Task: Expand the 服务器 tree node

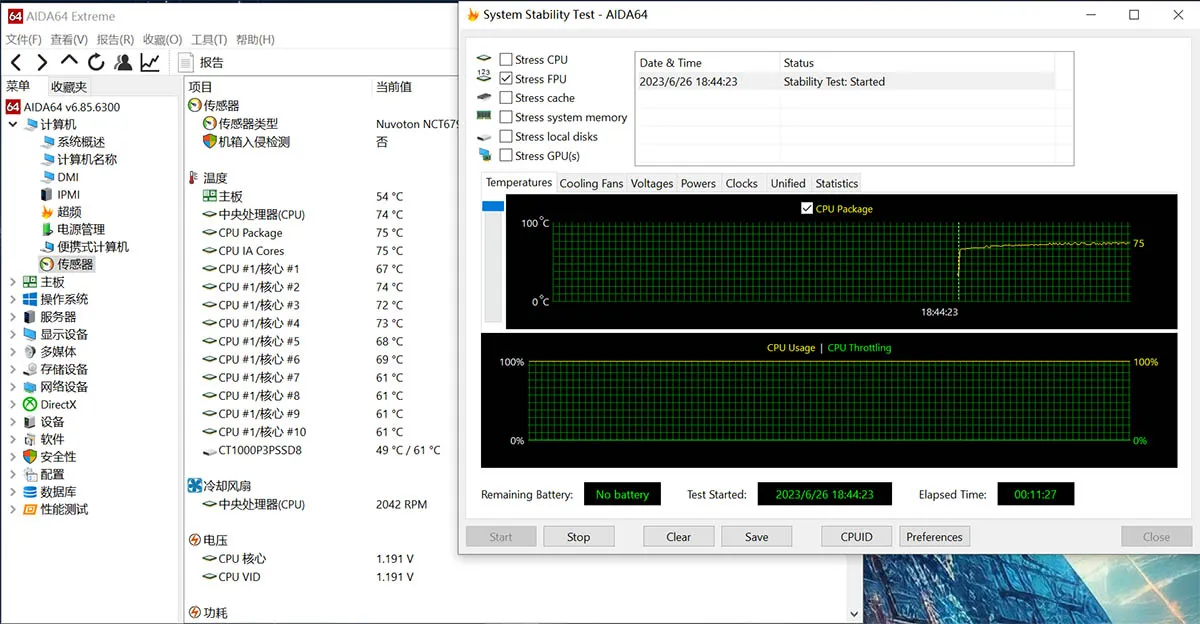Action: coord(12,317)
